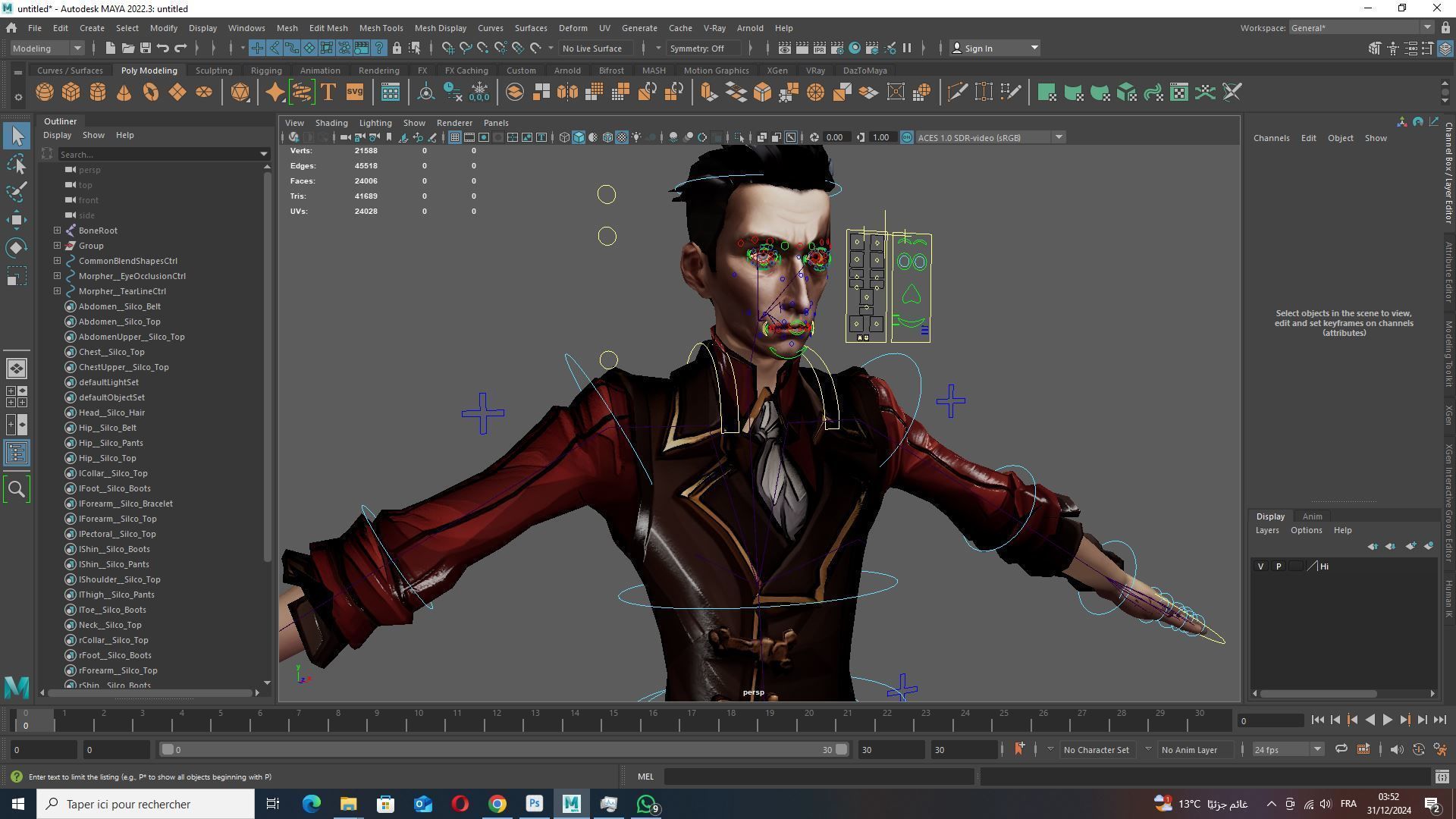The image size is (1456, 819).
Task: Create a polygon sphere from shelf
Action: click(45, 93)
